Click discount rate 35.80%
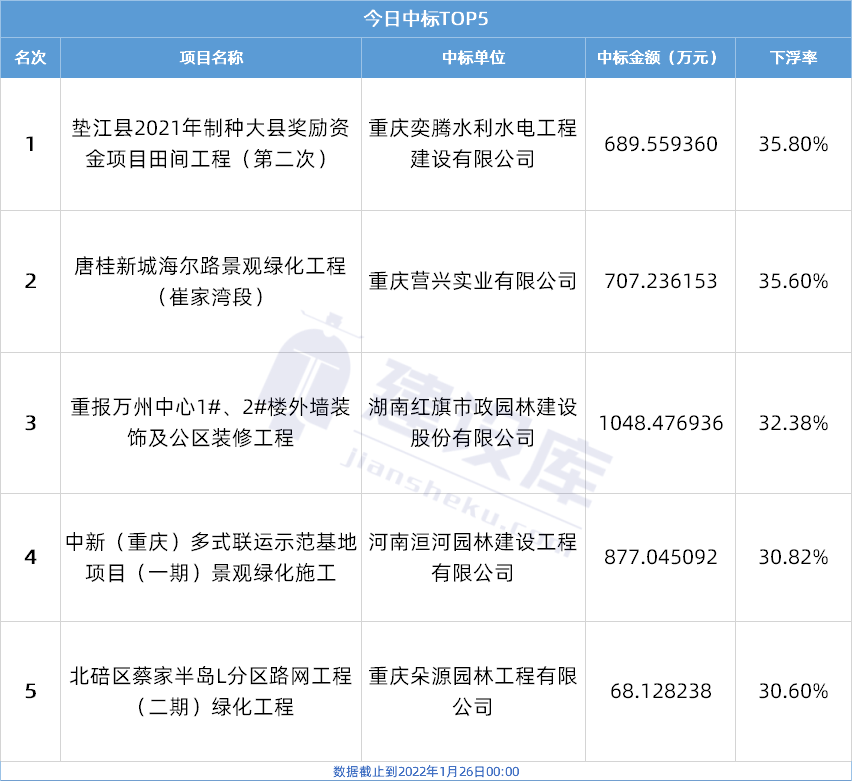The image size is (852, 781). pyautogui.click(x=793, y=144)
